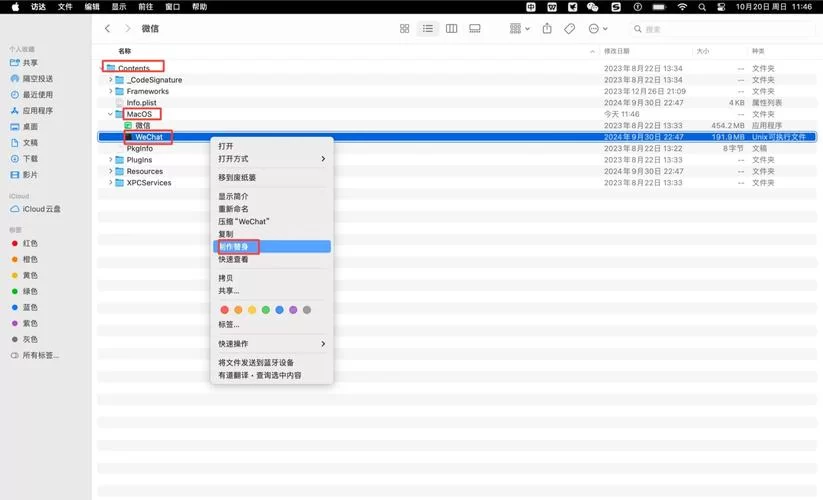
Task: Open the 文件 menu in menu bar
Action: [x=65, y=7]
